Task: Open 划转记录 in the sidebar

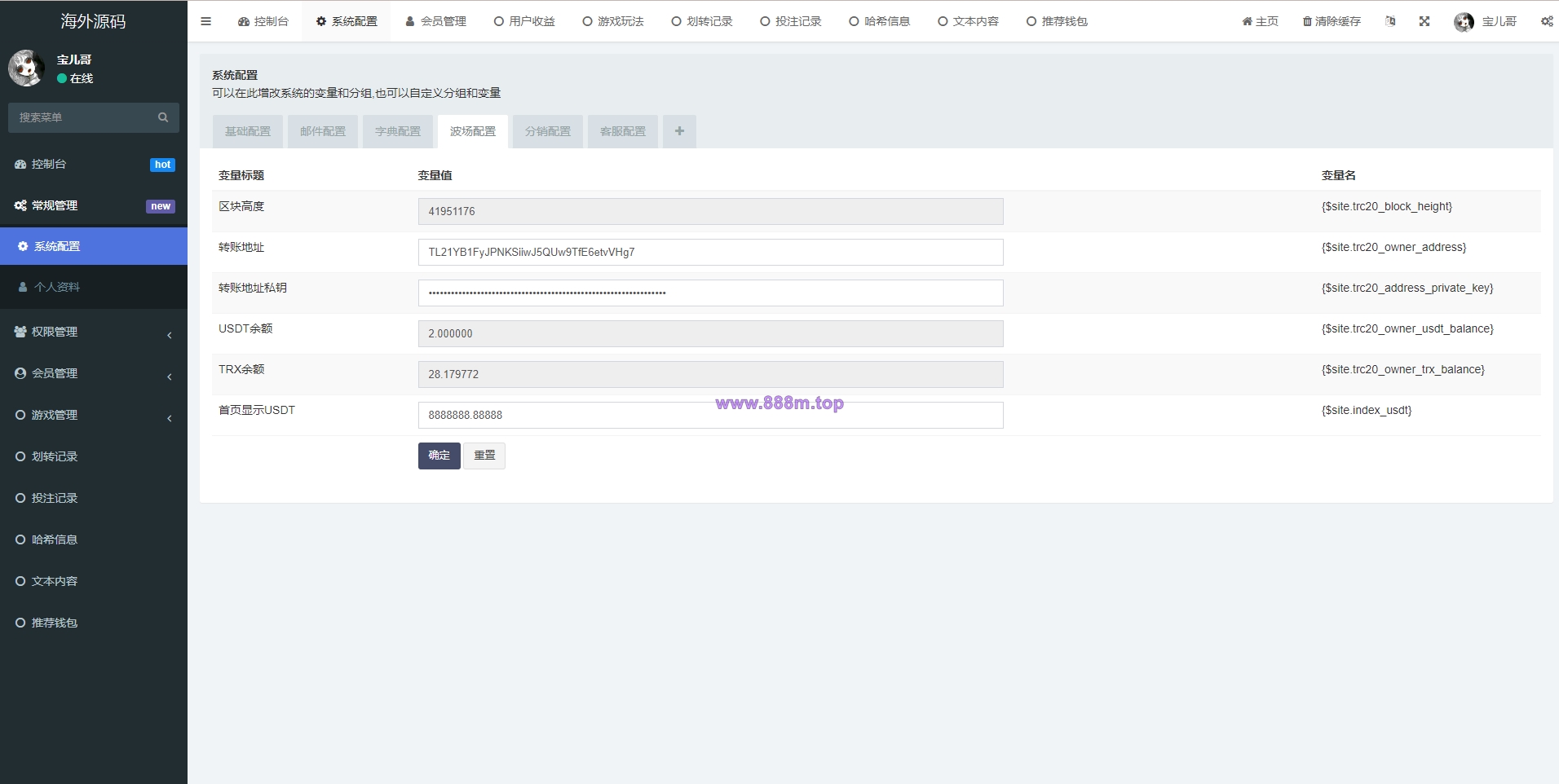Action: pyautogui.click(x=94, y=456)
